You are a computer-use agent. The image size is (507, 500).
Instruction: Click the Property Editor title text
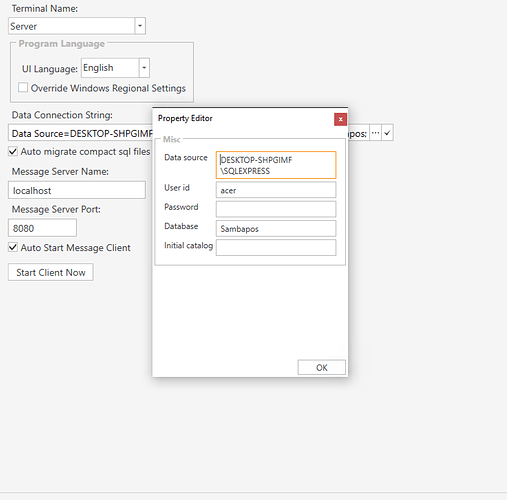tap(185, 118)
